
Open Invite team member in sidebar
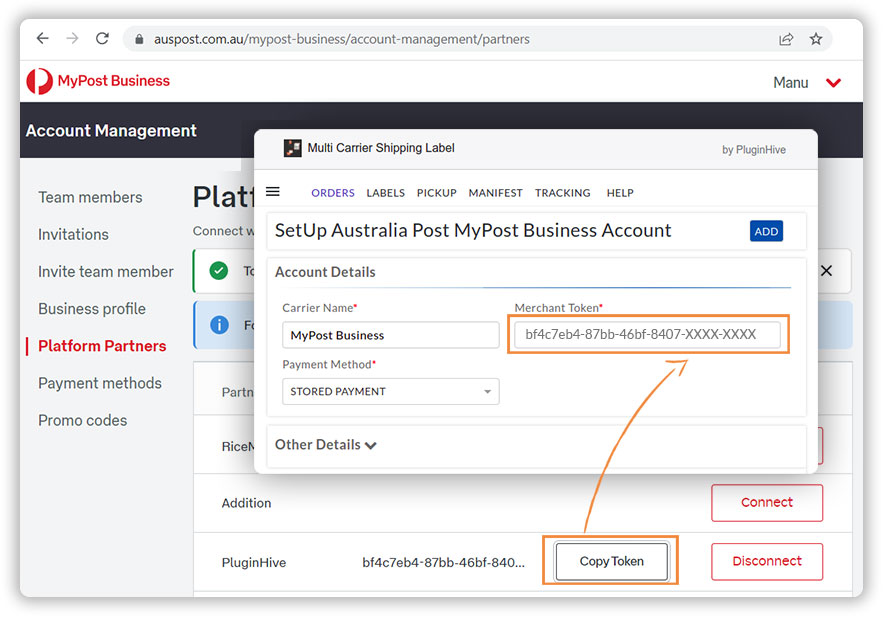coord(106,272)
